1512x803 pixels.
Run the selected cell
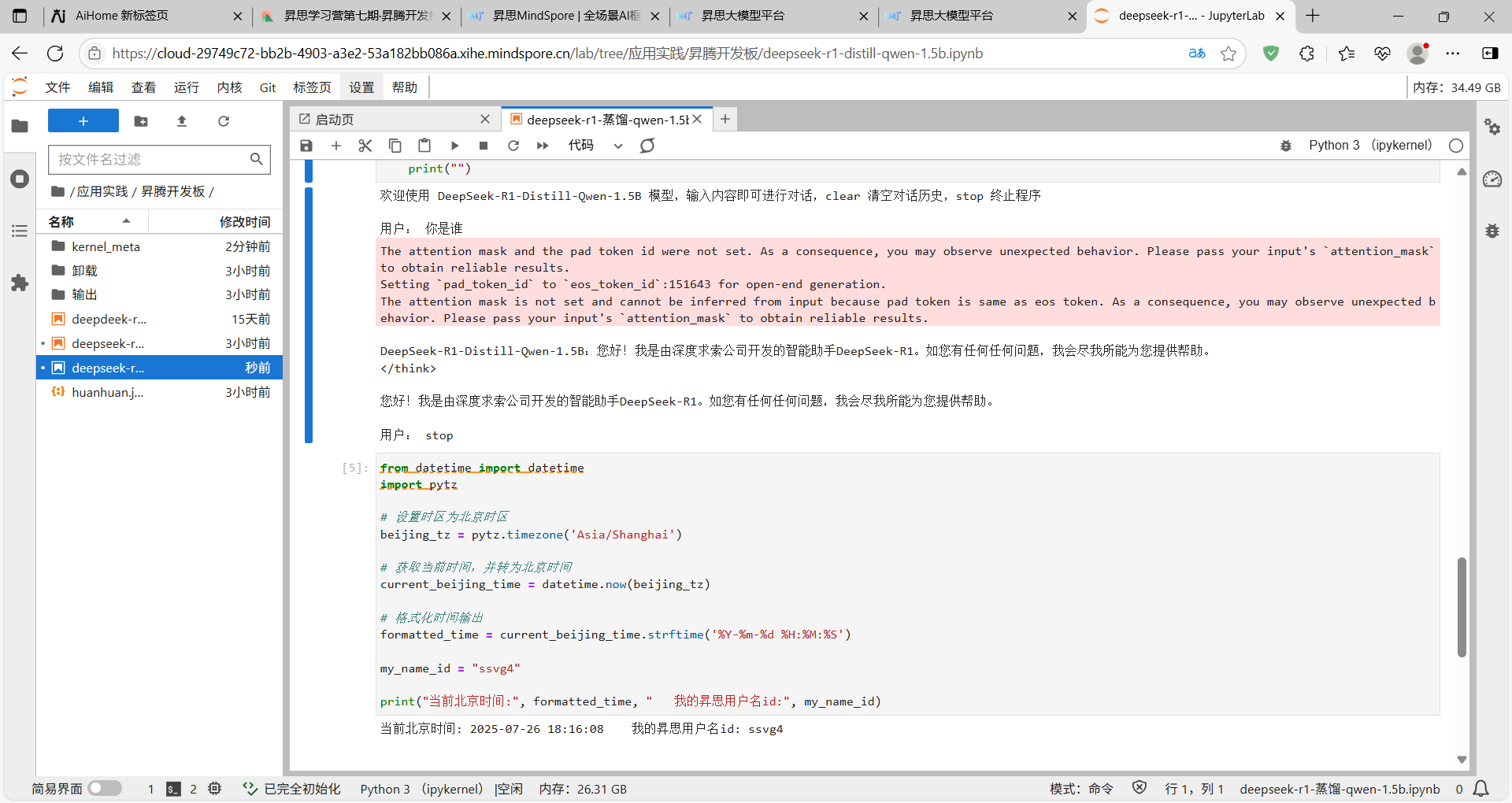click(454, 146)
